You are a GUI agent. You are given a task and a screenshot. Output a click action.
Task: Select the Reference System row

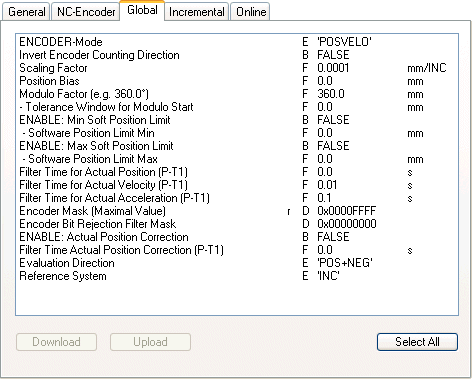pyautogui.click(x=237, y=276)
